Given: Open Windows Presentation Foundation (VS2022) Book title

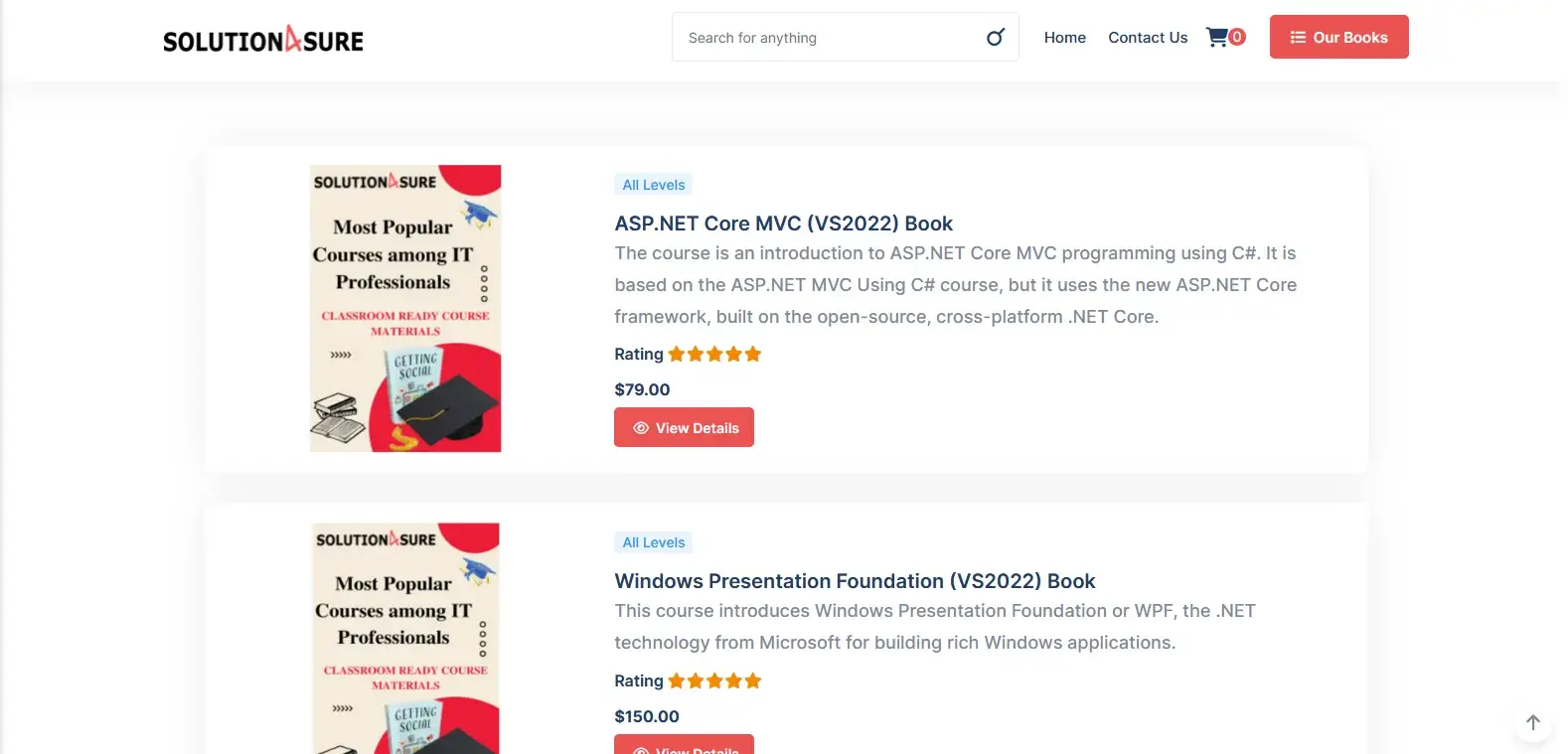Looking at the screenshot, I should (855, 581).
